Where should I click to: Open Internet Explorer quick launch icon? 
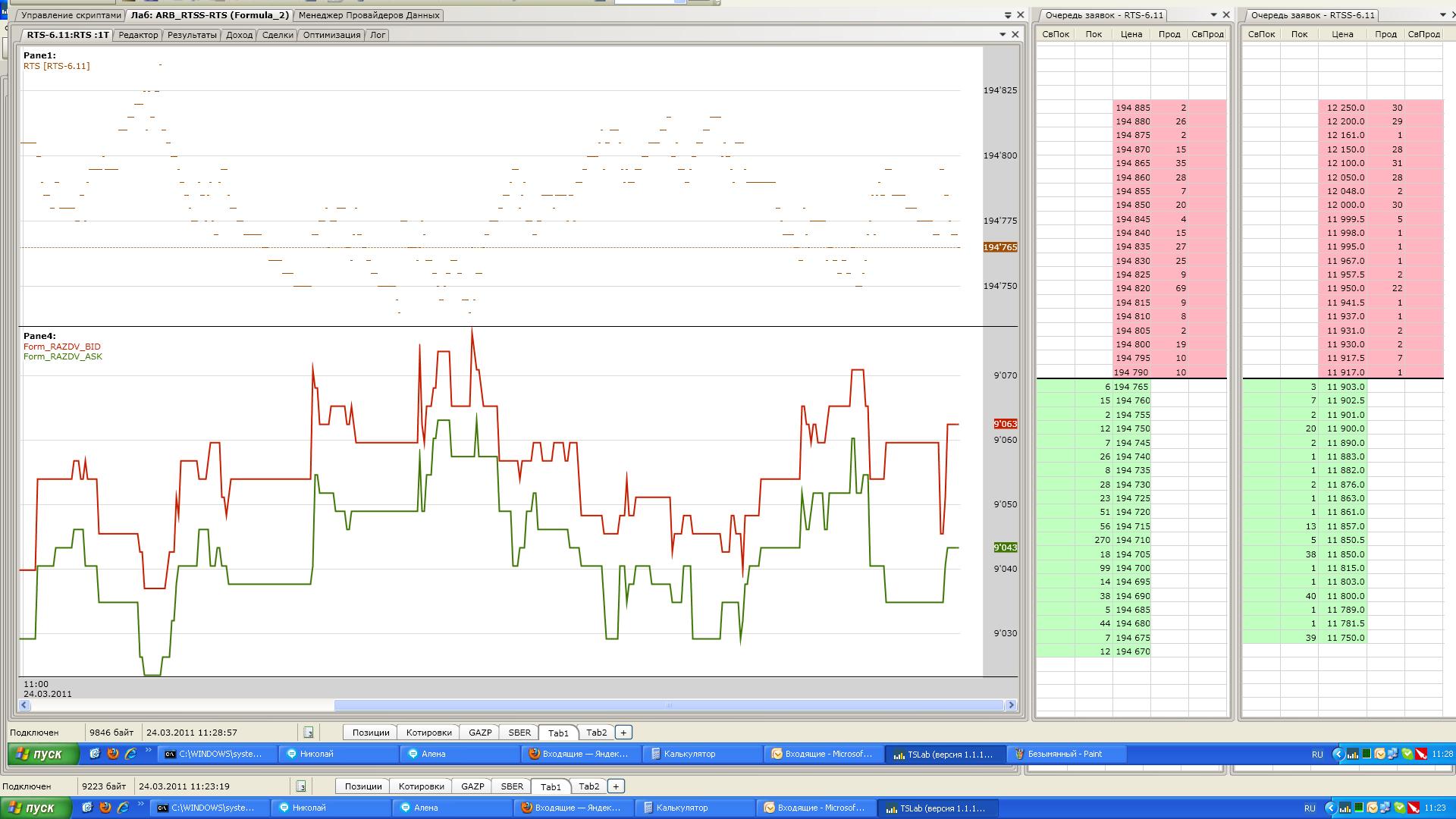click(130, 754)
